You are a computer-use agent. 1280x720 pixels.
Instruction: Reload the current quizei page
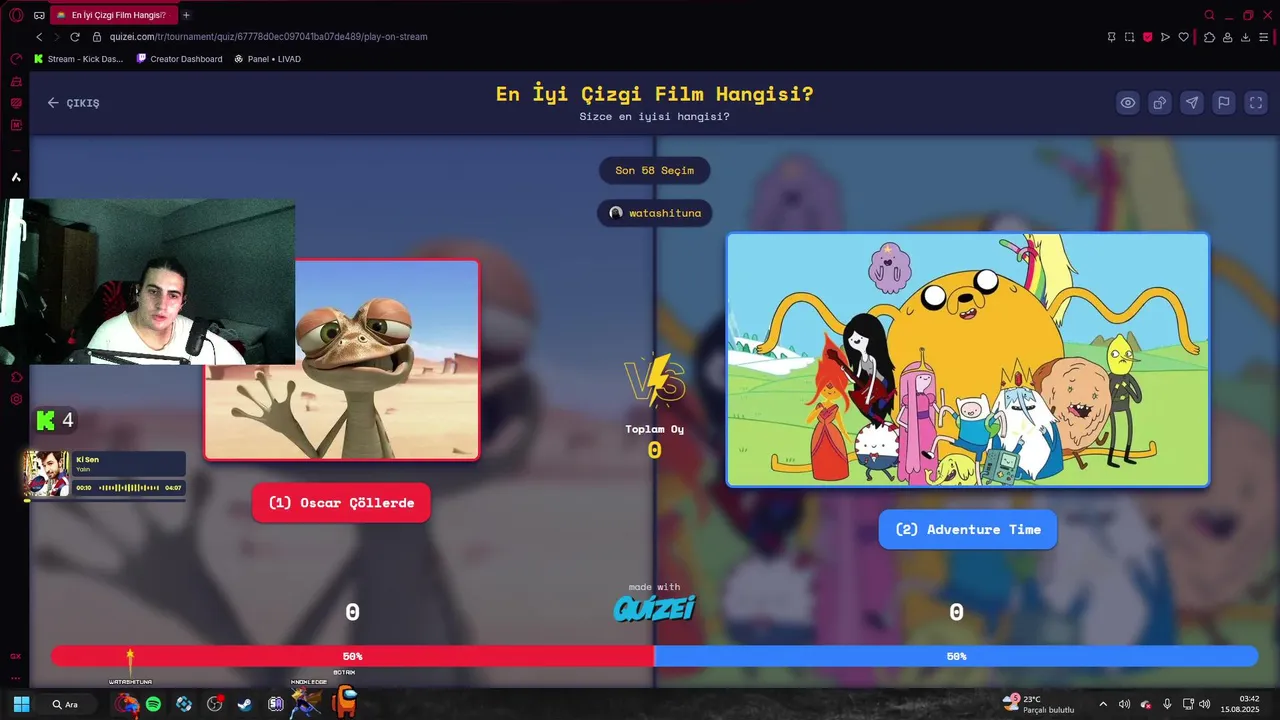pyautogui.click(x=75, y=37)
